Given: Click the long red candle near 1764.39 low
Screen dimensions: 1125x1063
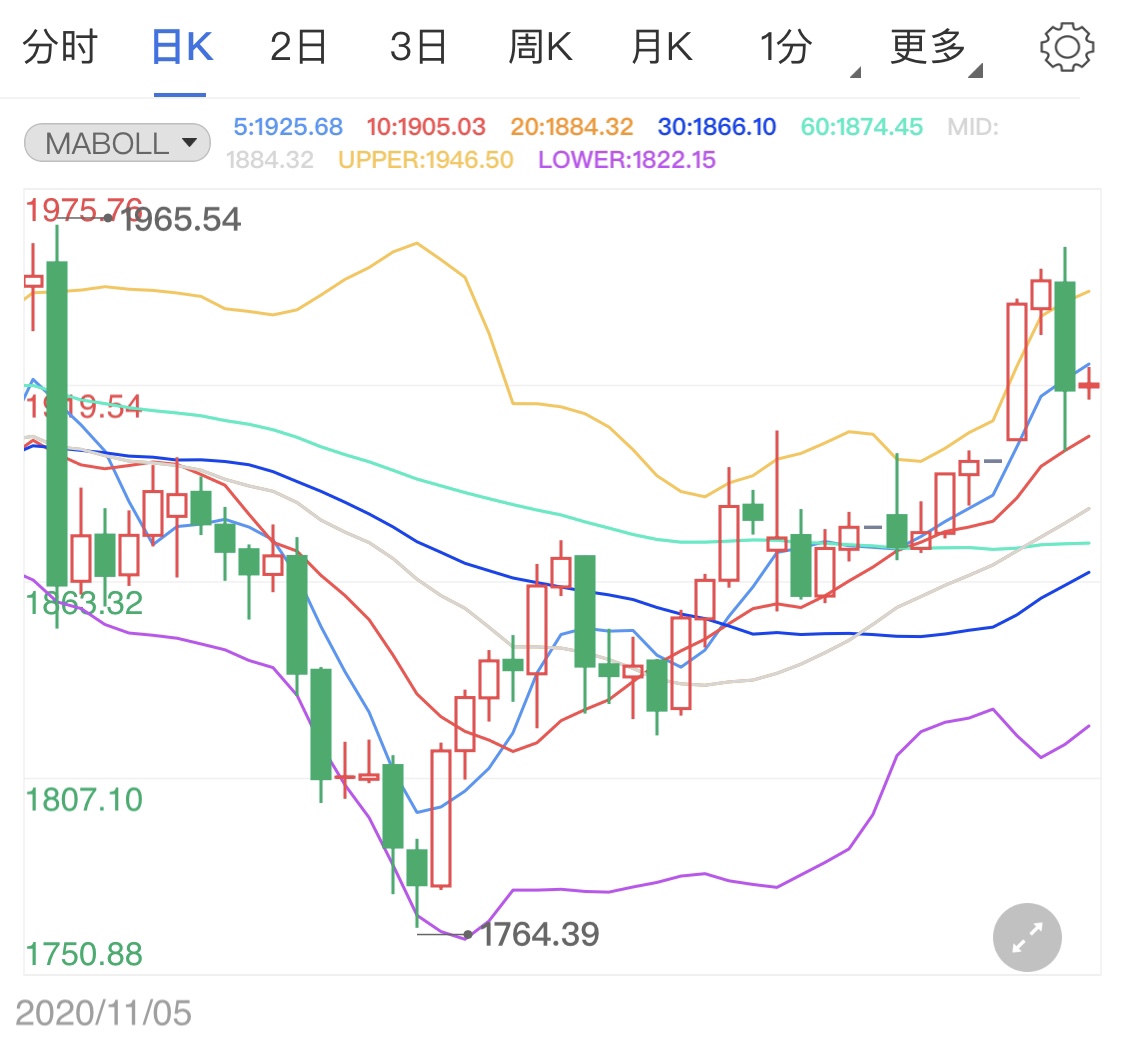Looking at the screenshot, I should pyautogui.click(x=441, y=818).
